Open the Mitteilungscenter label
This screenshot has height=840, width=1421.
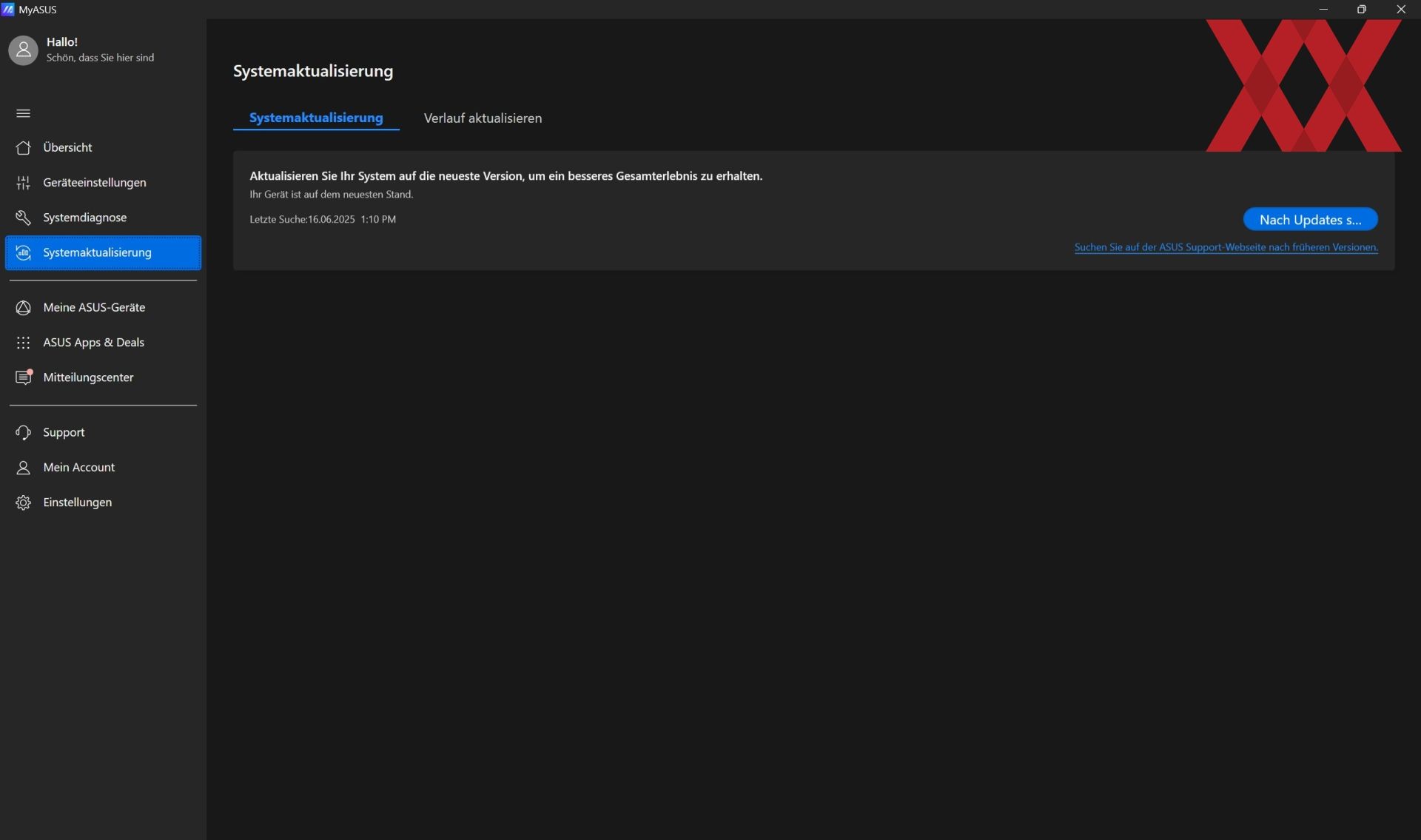pyautogui.click(x=88, y=377)
